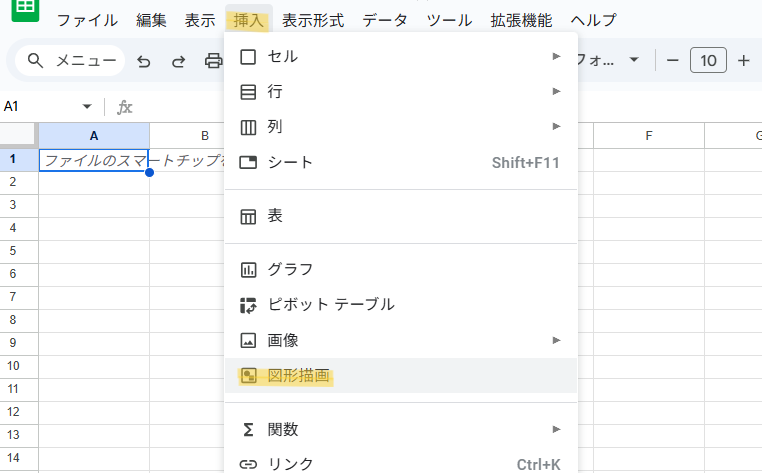Viewport: 762px width, 473px height.
Task: Open the ツール menu
Action: tap(449, 20)
